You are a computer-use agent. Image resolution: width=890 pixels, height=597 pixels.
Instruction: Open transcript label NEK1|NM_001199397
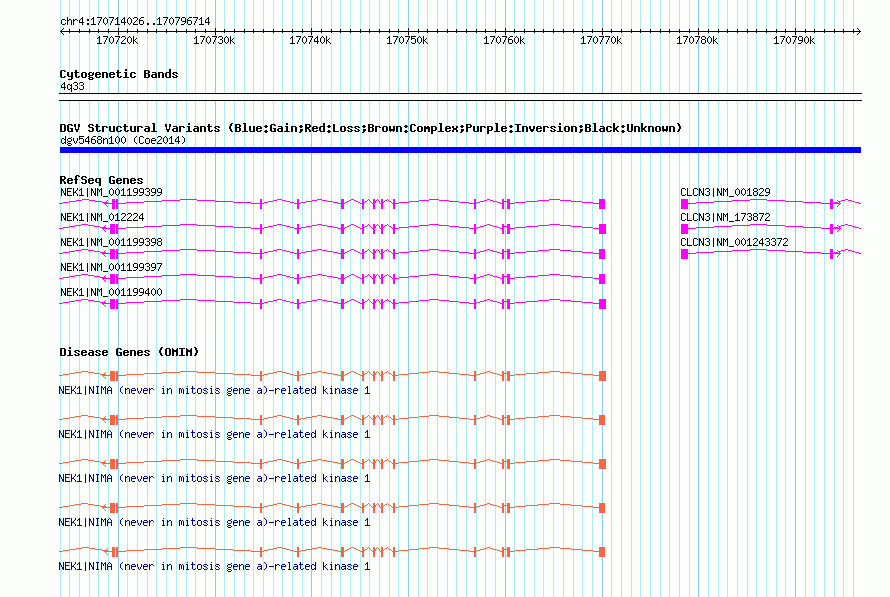111,267
